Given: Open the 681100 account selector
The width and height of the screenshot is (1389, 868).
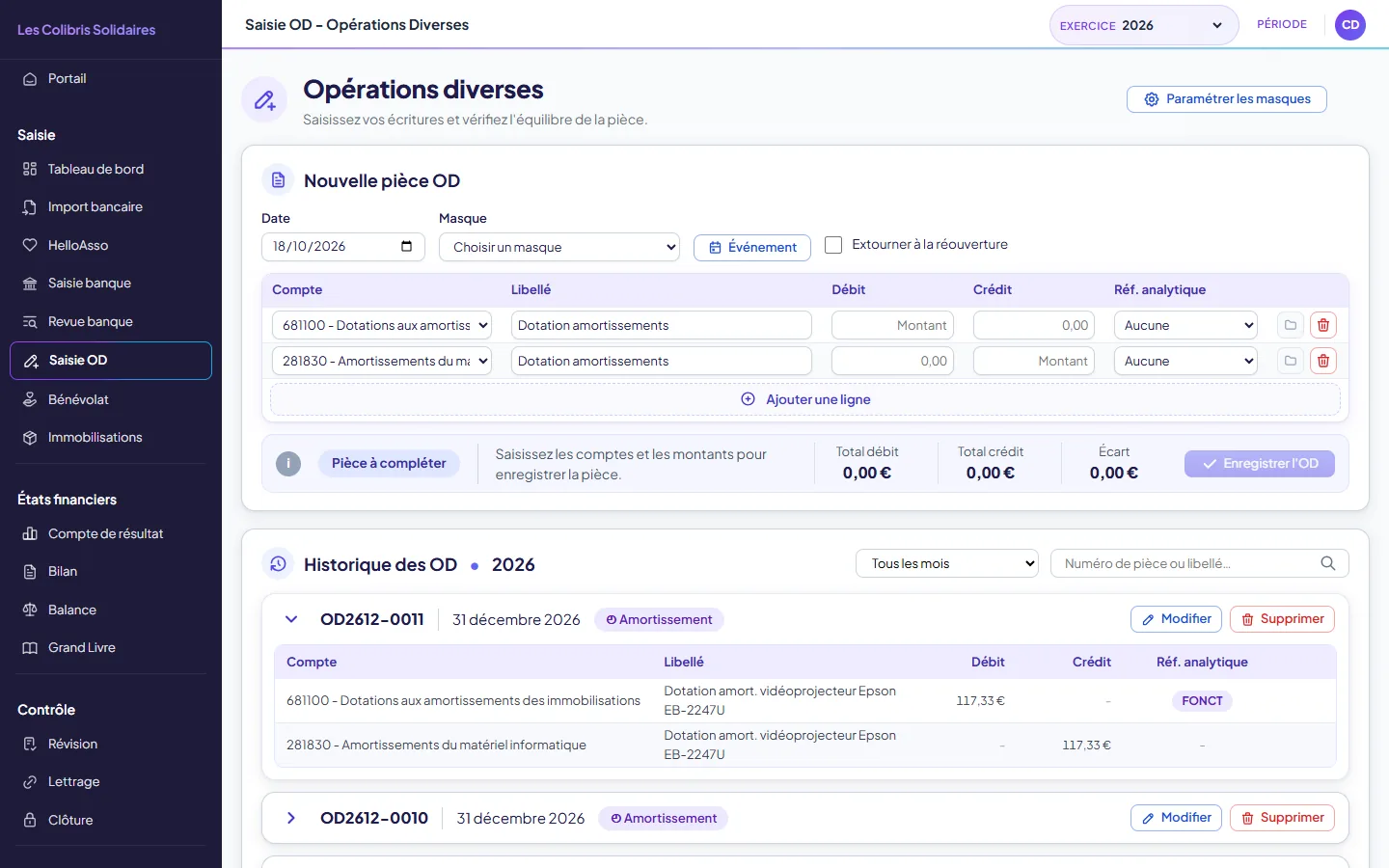Looking at the screenshot, I should point(382,325).
